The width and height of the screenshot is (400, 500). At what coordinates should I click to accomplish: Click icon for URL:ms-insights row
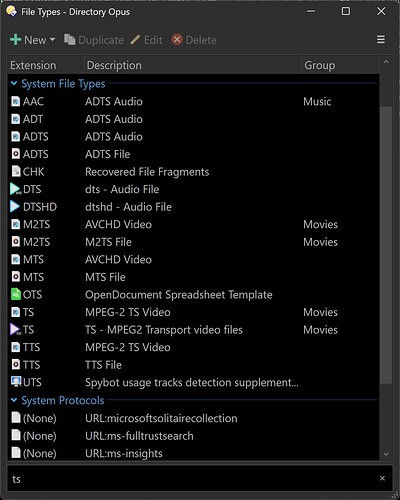[x=16, y=452]
